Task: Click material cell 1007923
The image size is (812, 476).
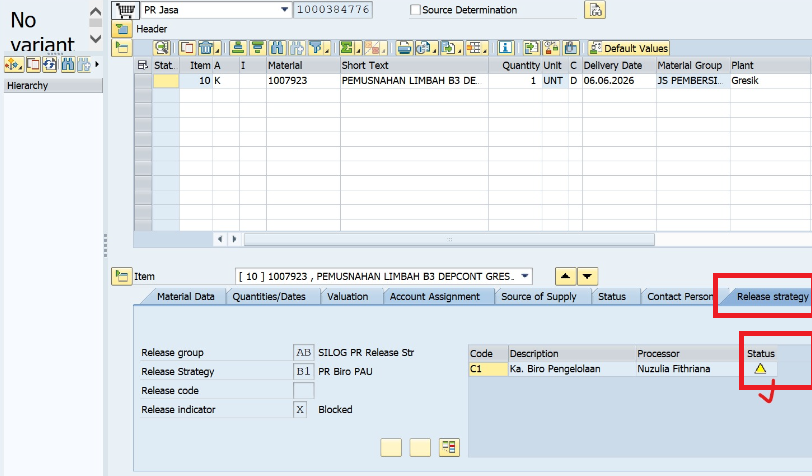Action: coord(303,81)
